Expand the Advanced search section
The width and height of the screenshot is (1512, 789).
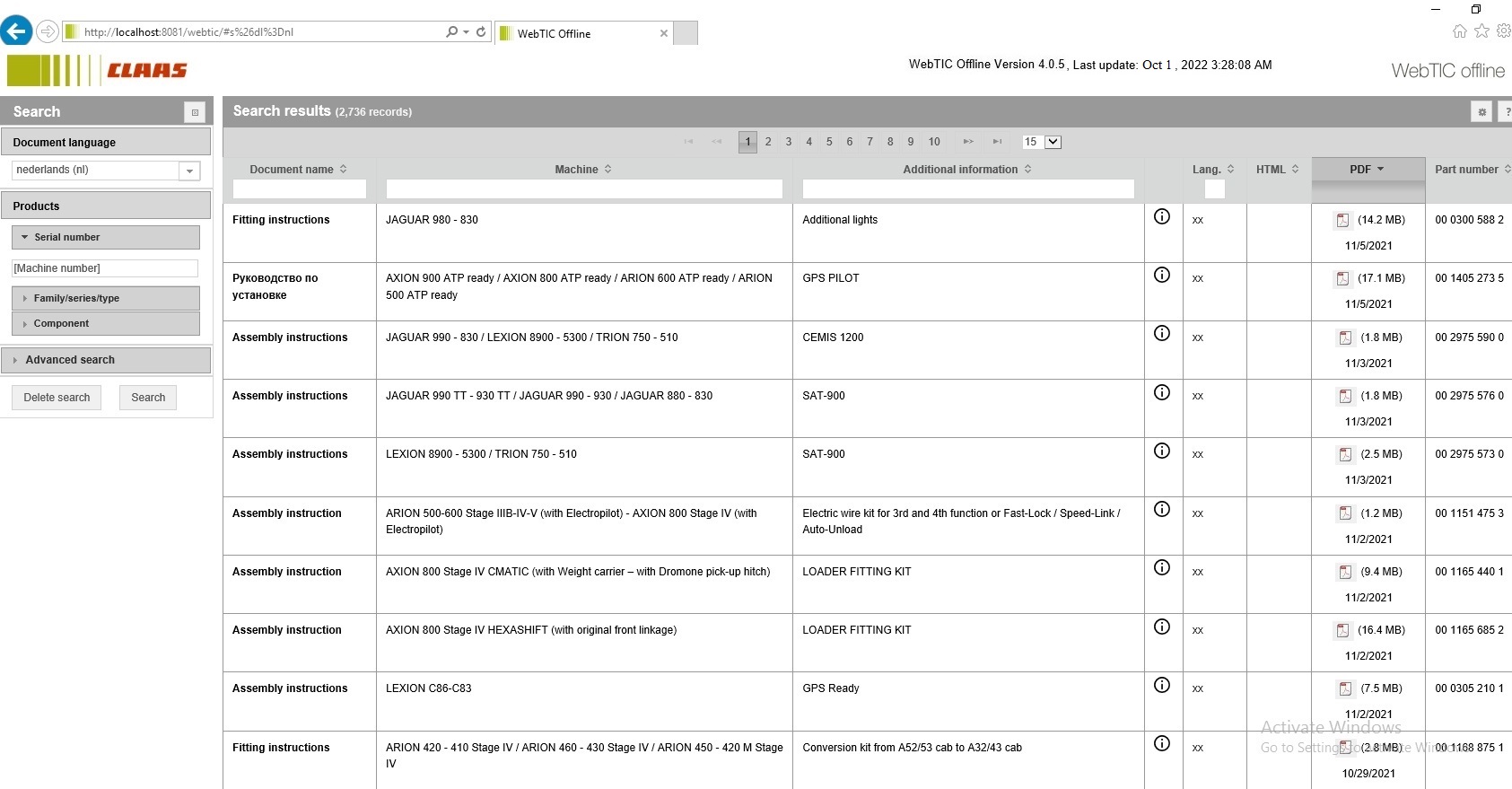click(x=106, y=360)
